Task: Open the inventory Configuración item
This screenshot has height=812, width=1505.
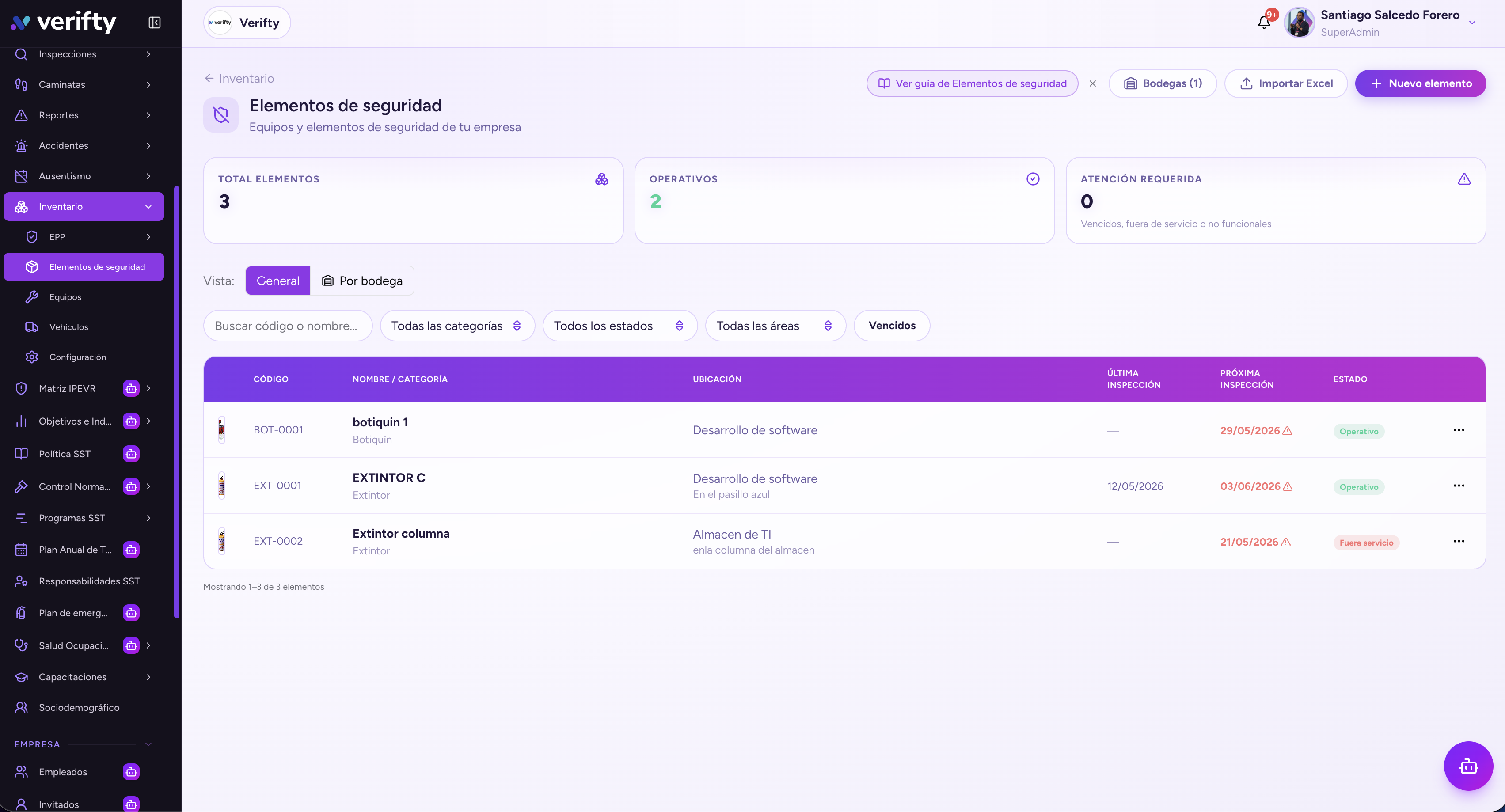Action: coord(84,357)
